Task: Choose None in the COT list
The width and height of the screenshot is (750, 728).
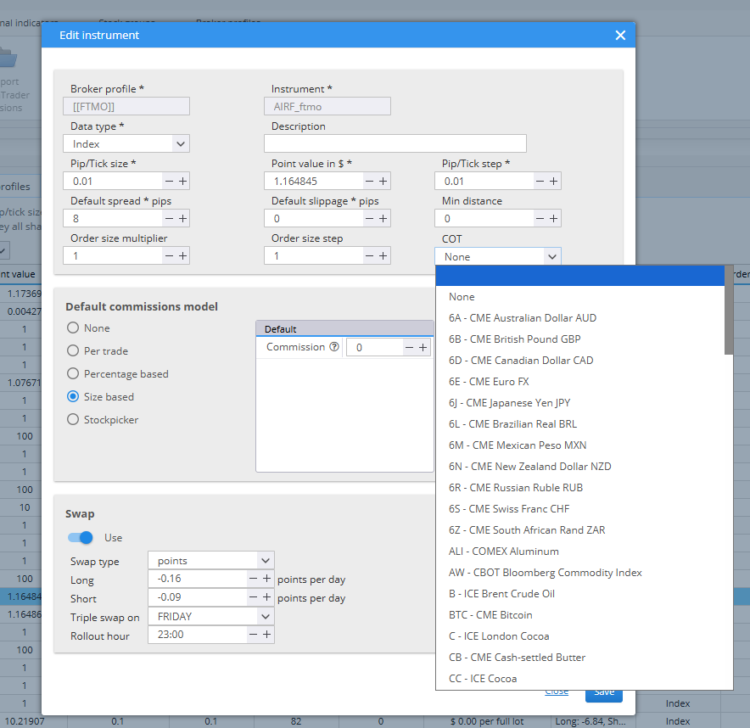Action: point(580,297)
